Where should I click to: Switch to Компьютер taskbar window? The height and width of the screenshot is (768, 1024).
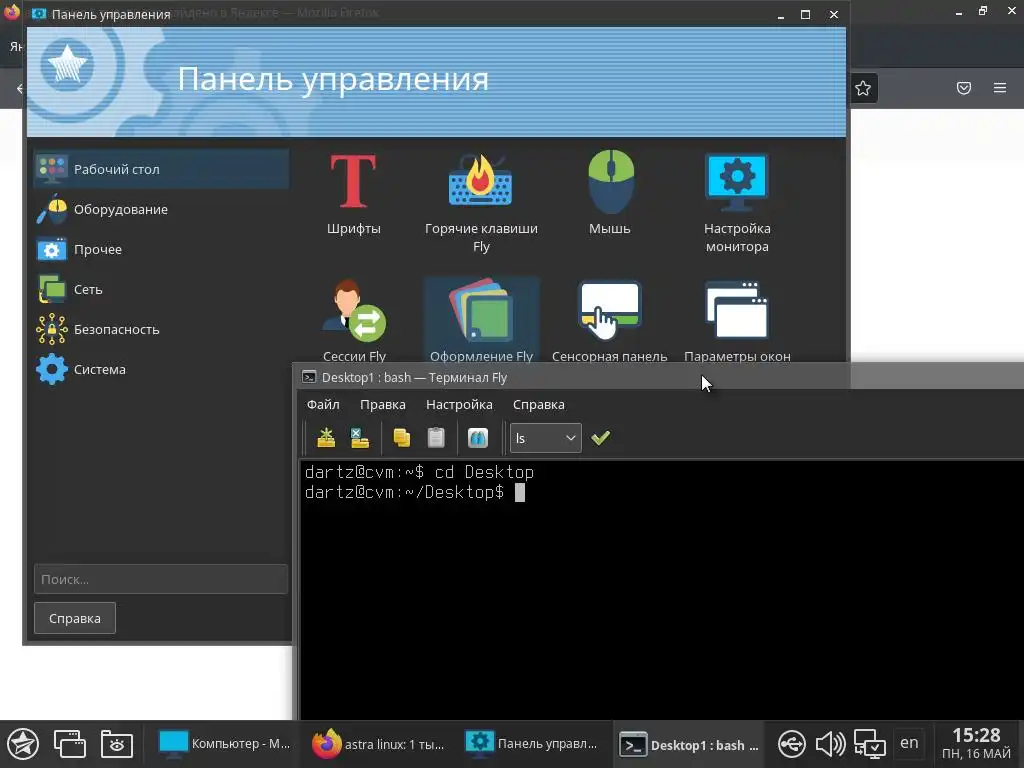click(225, 744)
